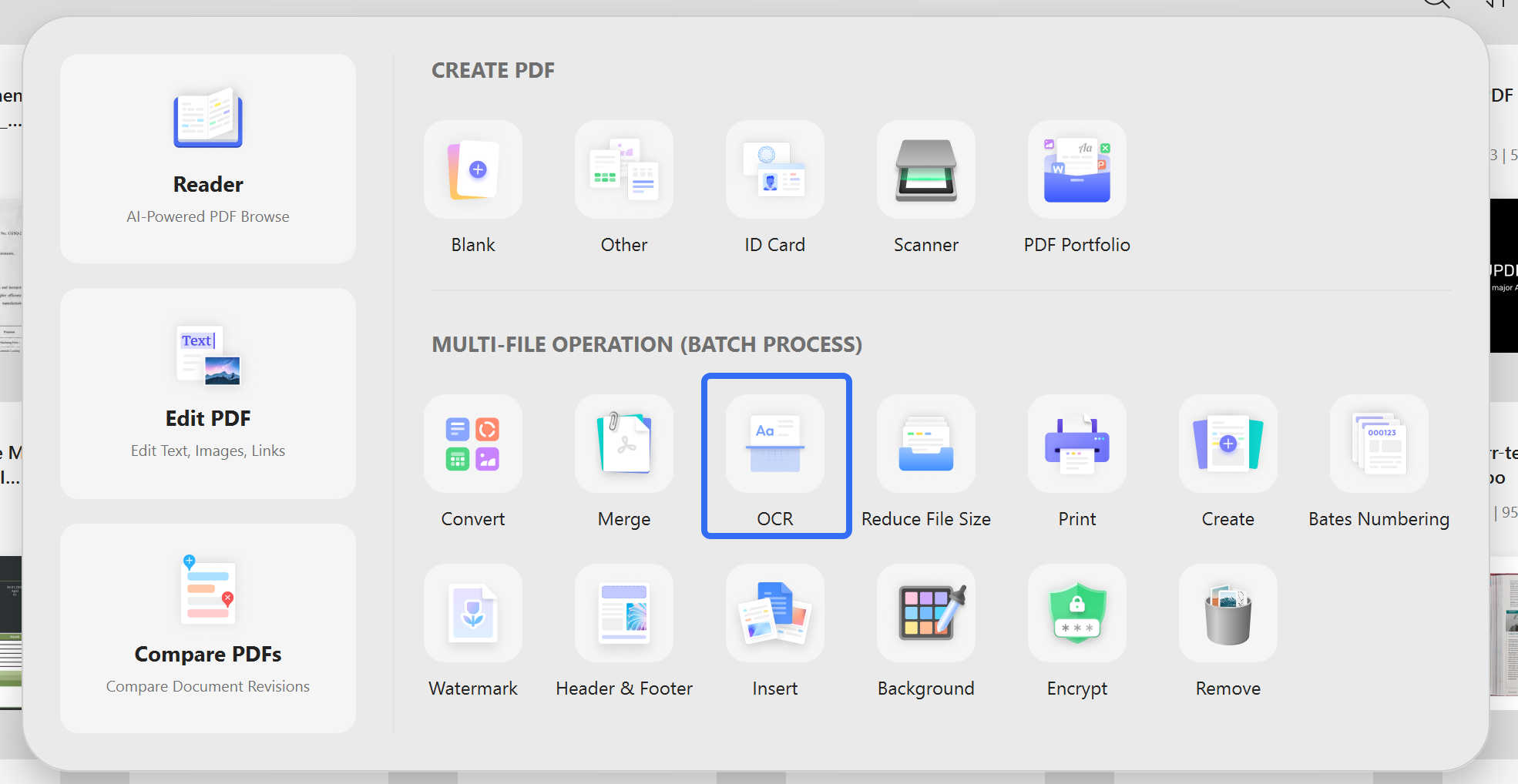
Task: Click the Compare PDFs document icon
Action: click(x=208, y=590)
